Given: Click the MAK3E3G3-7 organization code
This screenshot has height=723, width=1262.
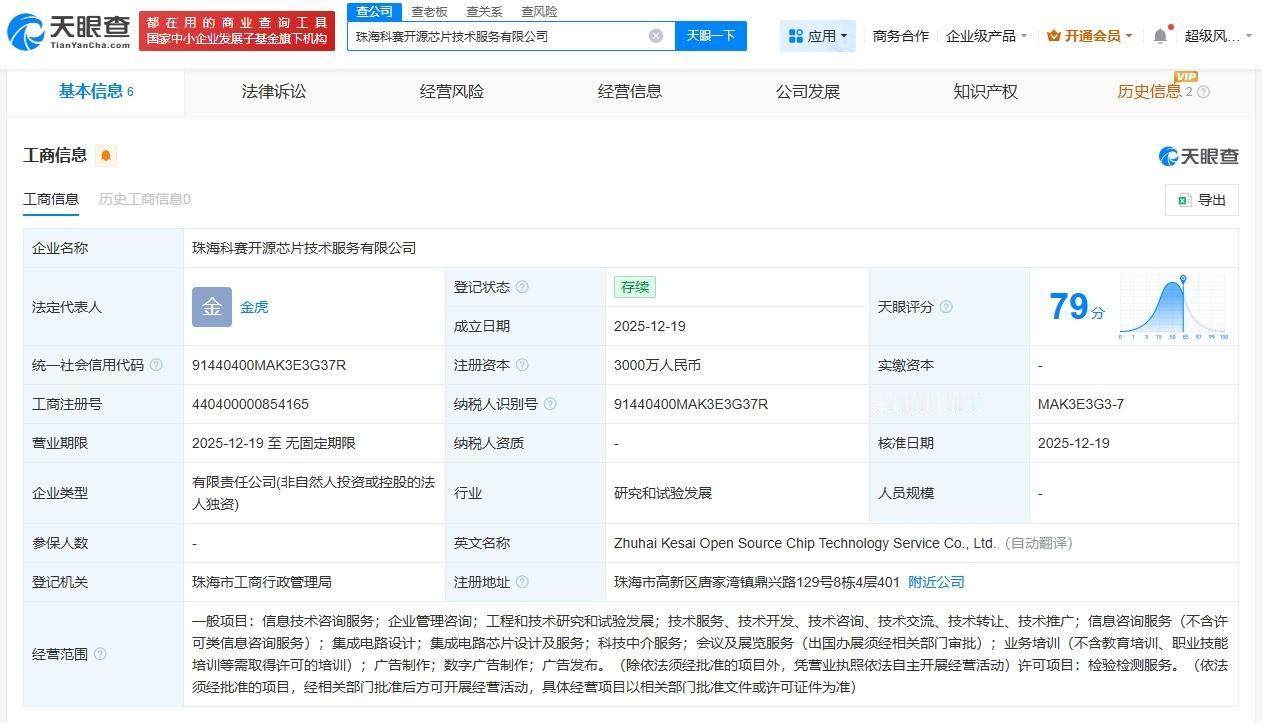Looking at the screenshot, I should tap(1081, 404).
